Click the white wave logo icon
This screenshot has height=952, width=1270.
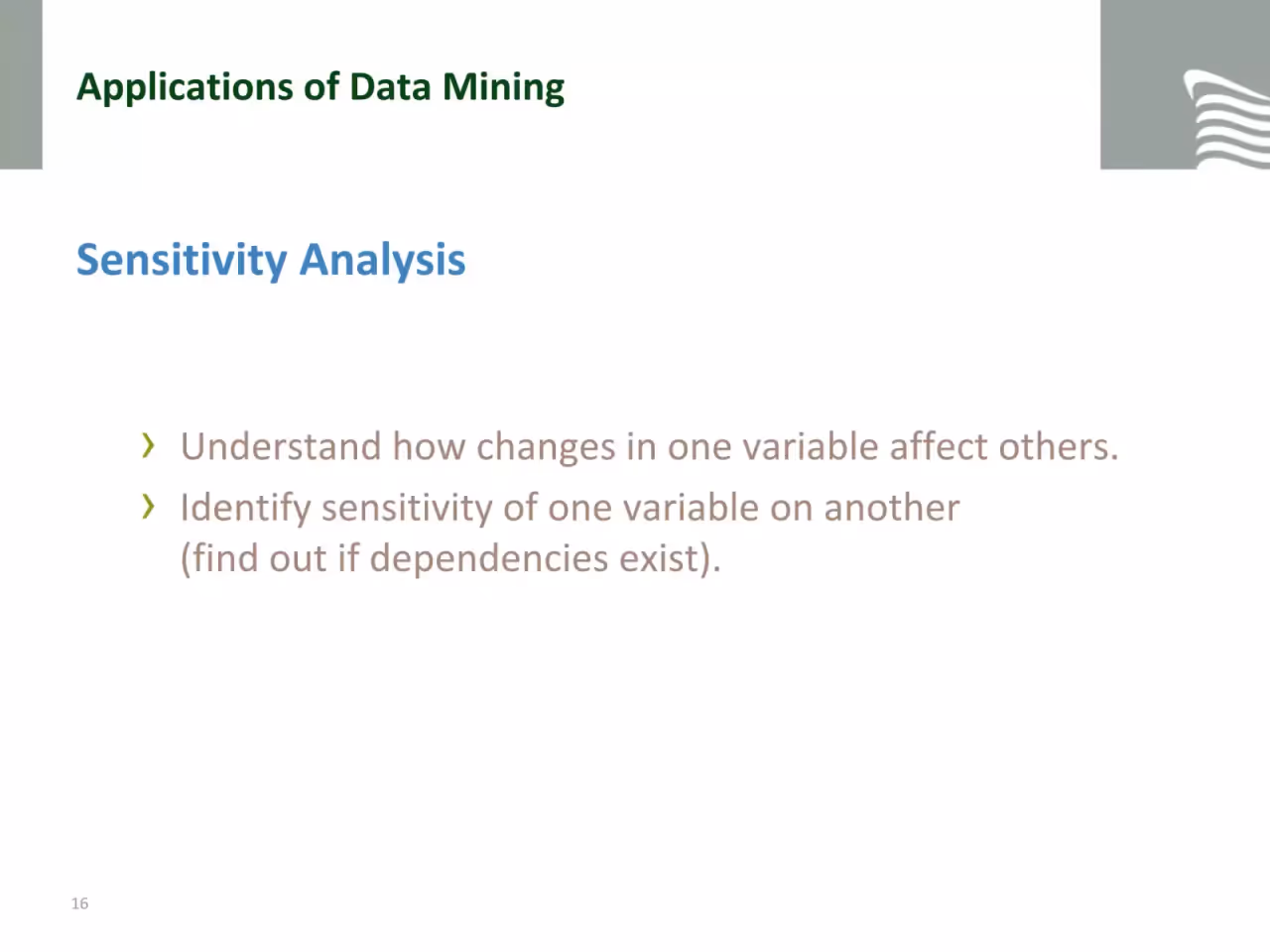point(1226,119)
